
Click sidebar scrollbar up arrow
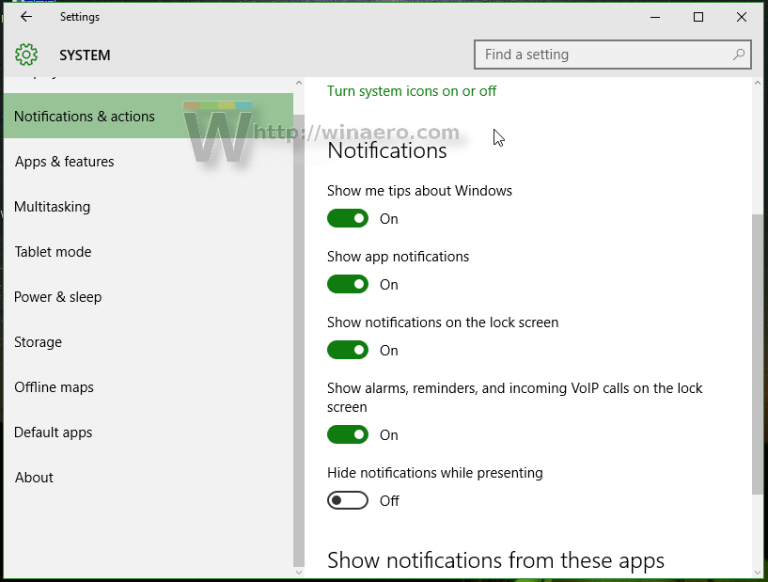click(299, 83)
